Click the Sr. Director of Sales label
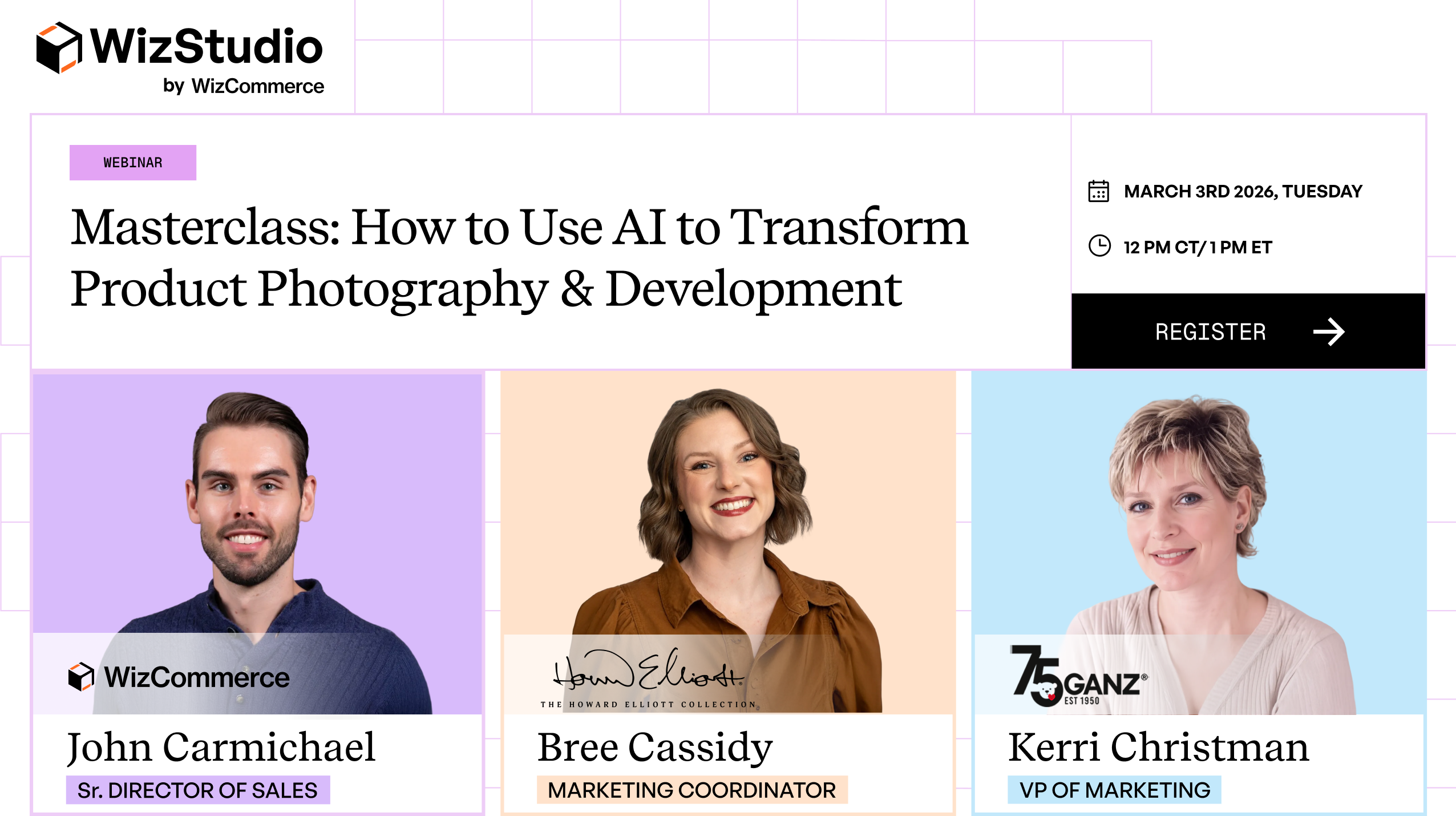 [x=197, y=790]
